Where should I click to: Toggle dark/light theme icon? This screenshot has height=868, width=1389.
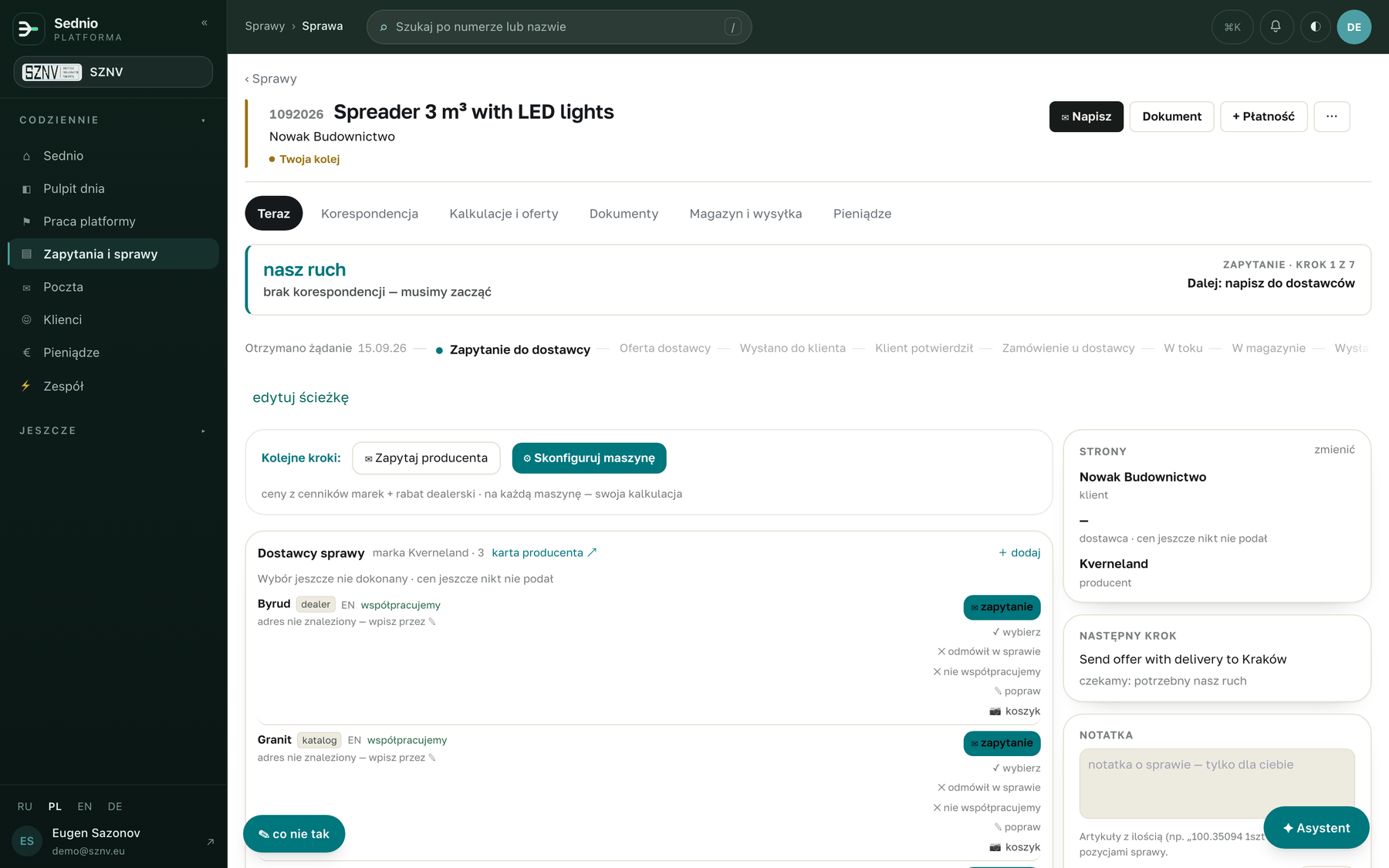point(1316,27)
